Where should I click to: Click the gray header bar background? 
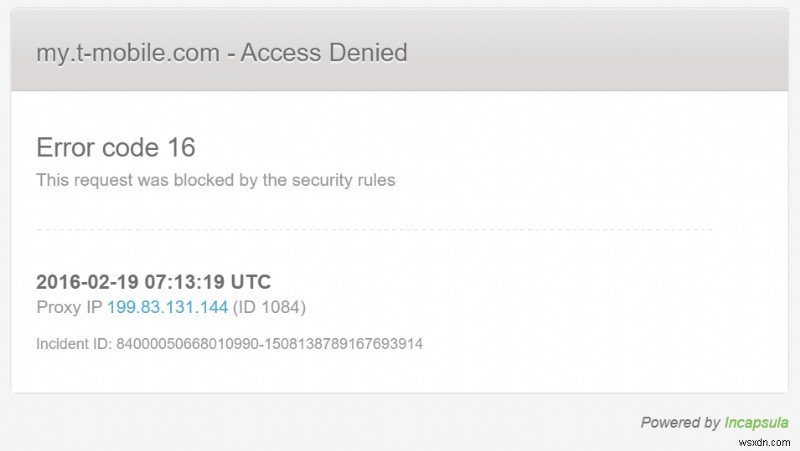tap(600, 52)
